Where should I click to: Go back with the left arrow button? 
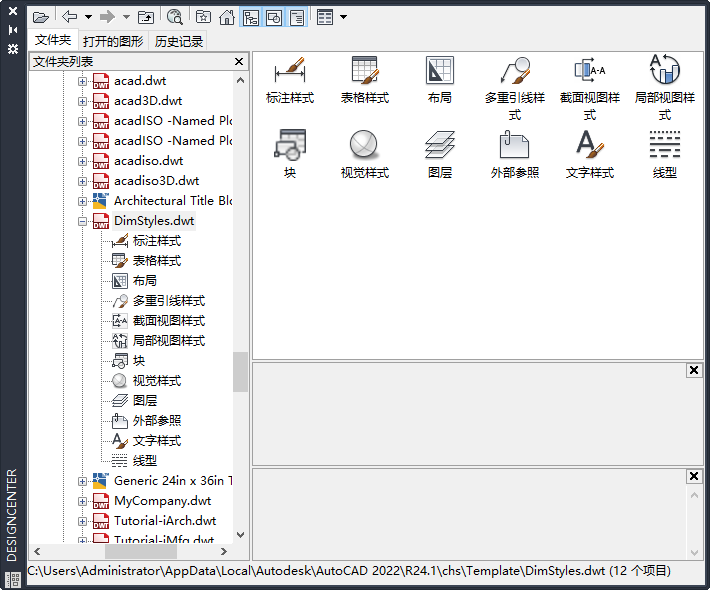69,17
